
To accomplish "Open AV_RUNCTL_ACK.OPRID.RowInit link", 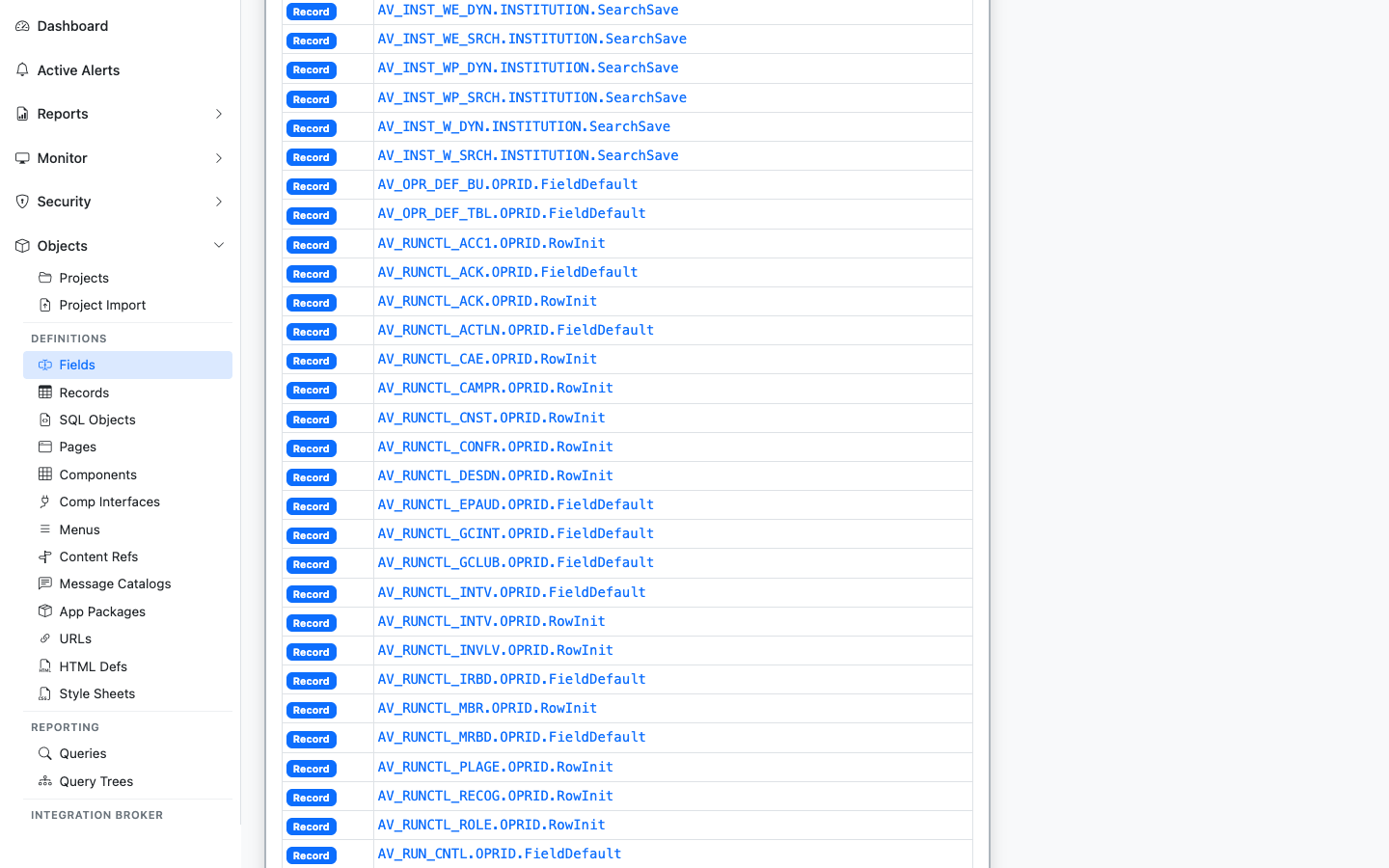I will 487,301.
